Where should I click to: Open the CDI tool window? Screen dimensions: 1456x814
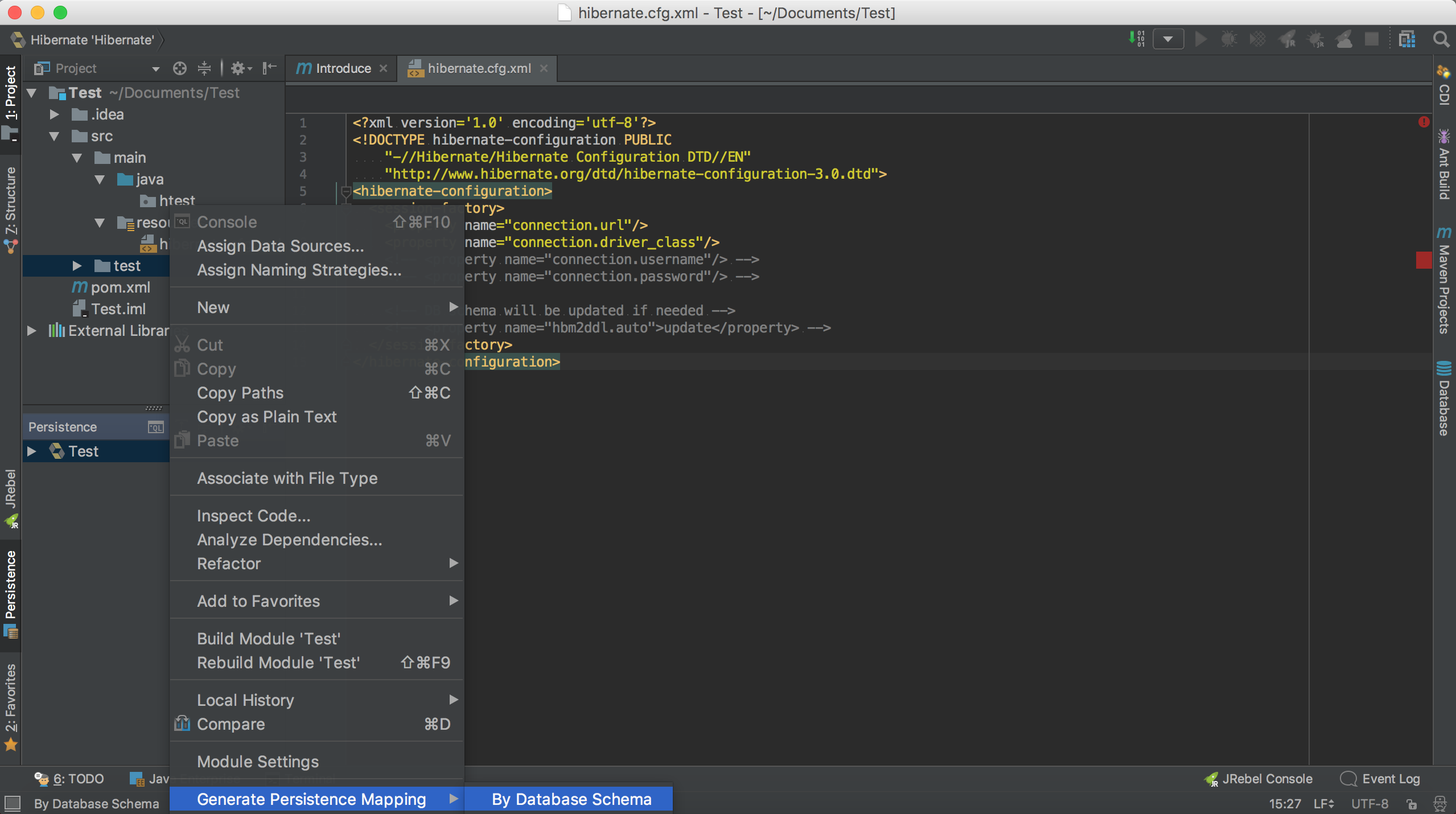pyautogui.click(x=1443, y=85)
